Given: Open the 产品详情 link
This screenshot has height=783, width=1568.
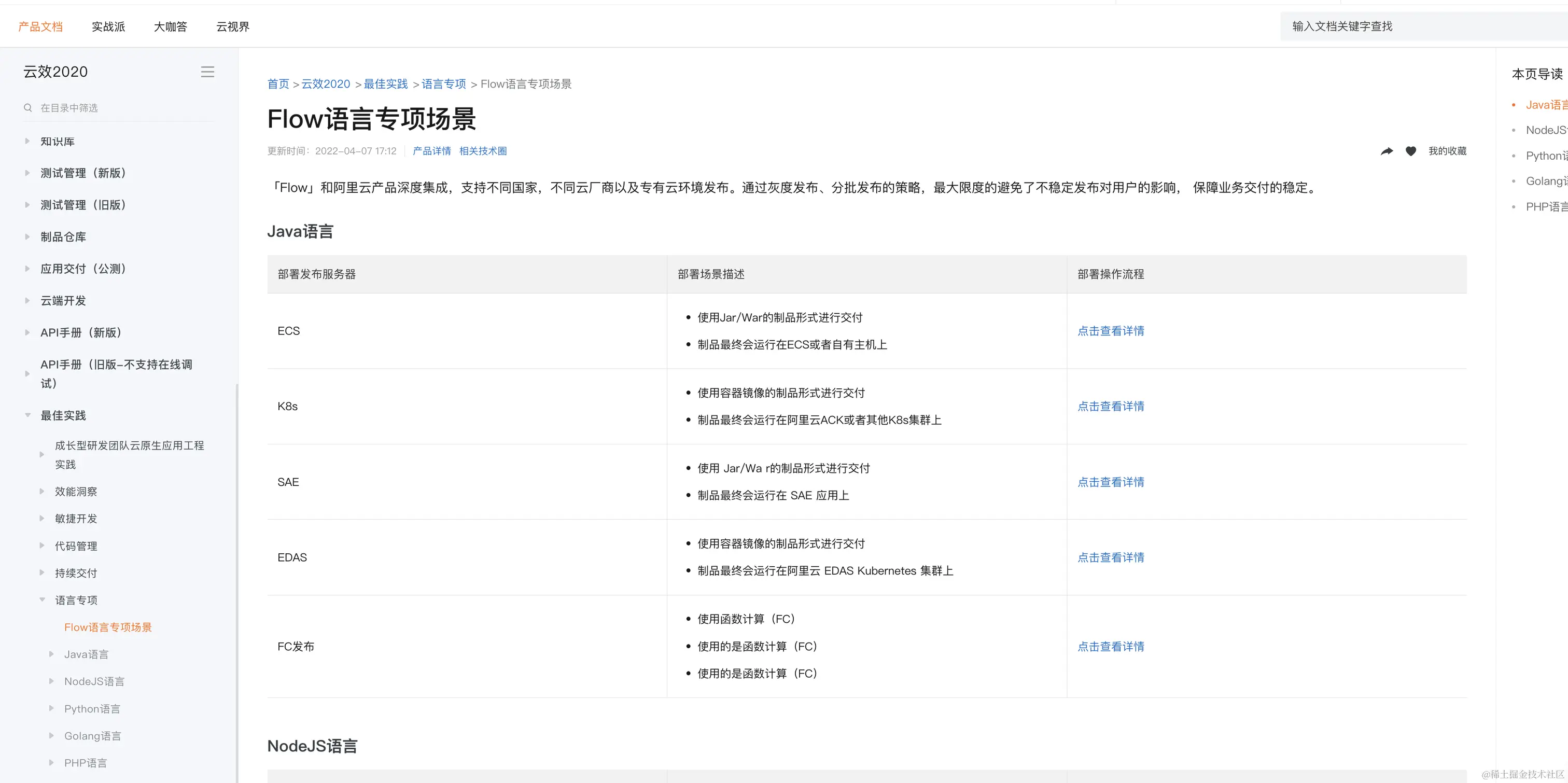Looking at the screenshot, I should (x=431, y=151).
